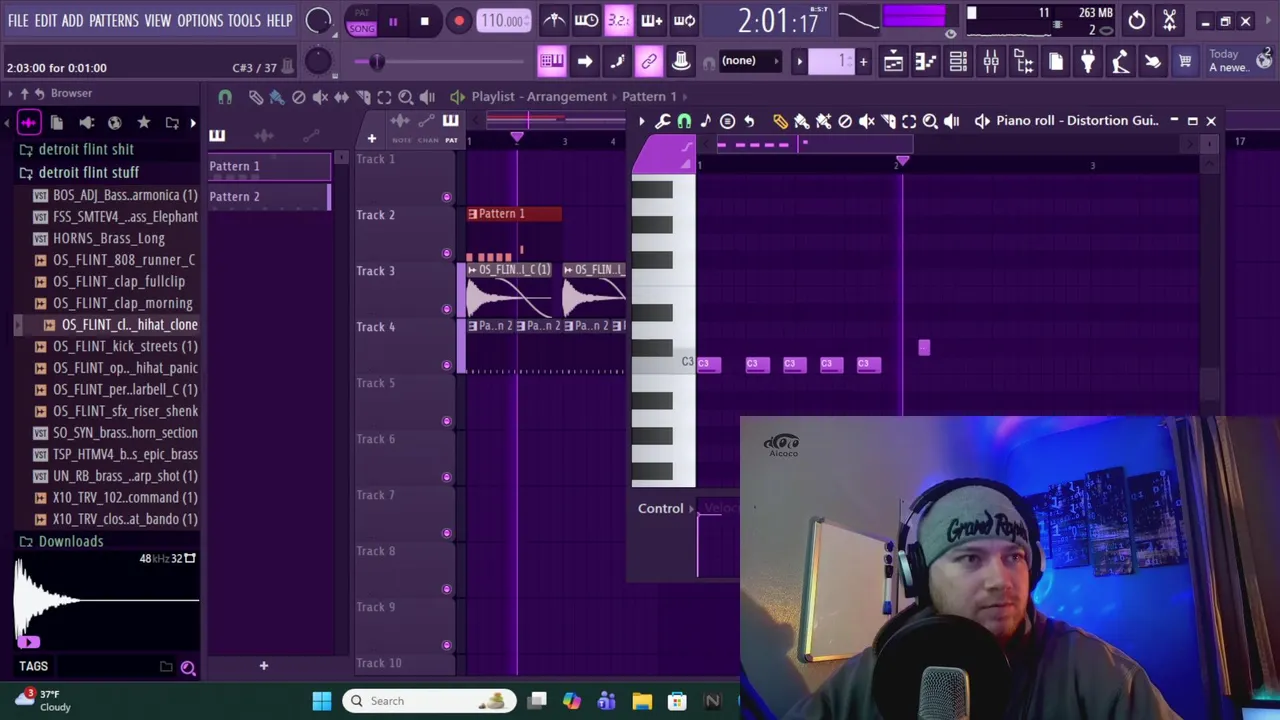
Task: Expand the Downloads folder in Browser
Action: coord(70,541)
